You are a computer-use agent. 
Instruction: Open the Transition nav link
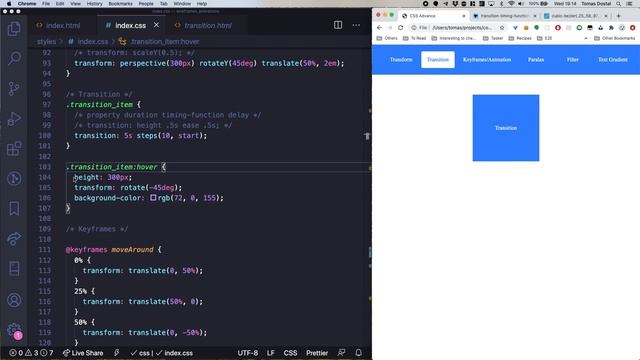click(438, 60)
